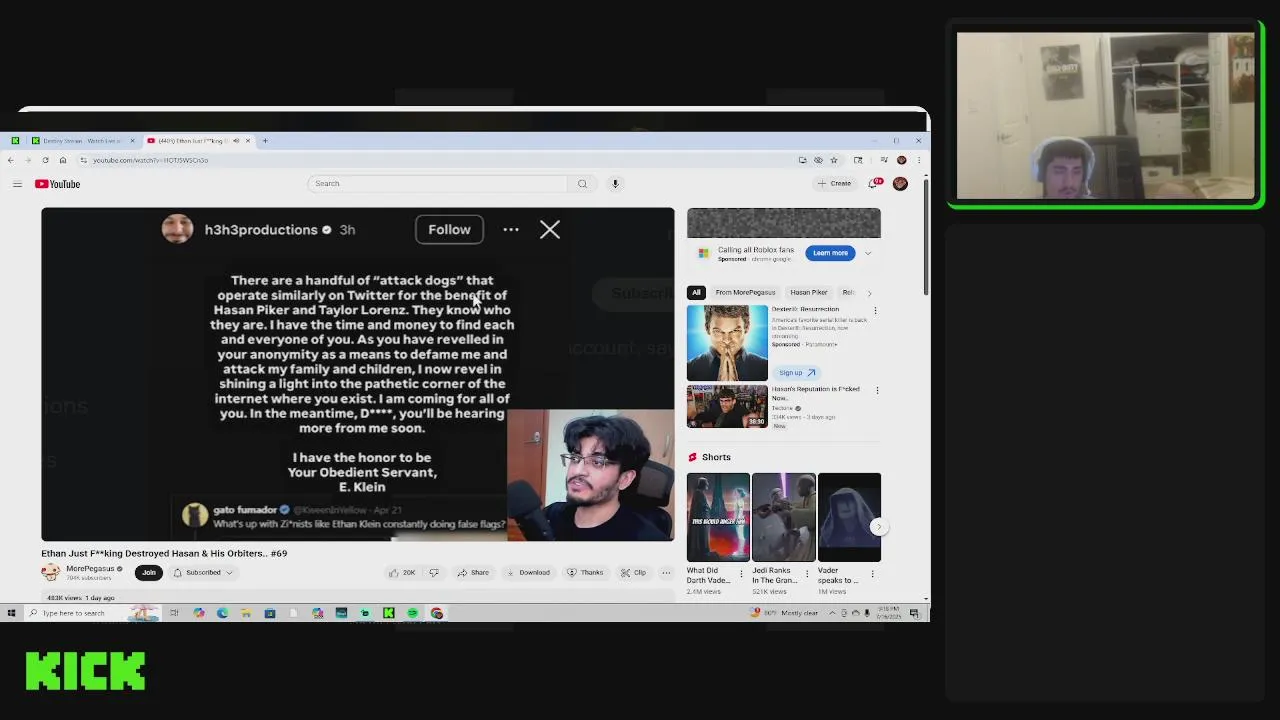Expand Roblox ad options chevron
This screenshot has width=1280, height=720.
pos(867,253)
